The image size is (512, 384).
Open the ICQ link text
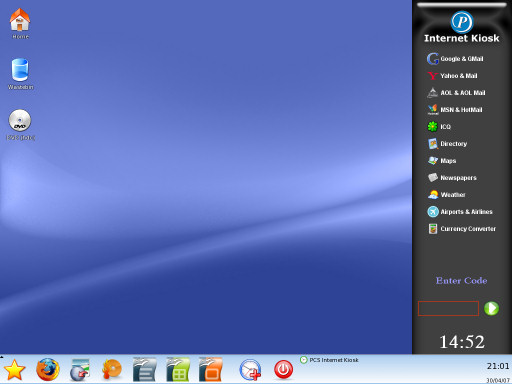(x=445, y=127)
